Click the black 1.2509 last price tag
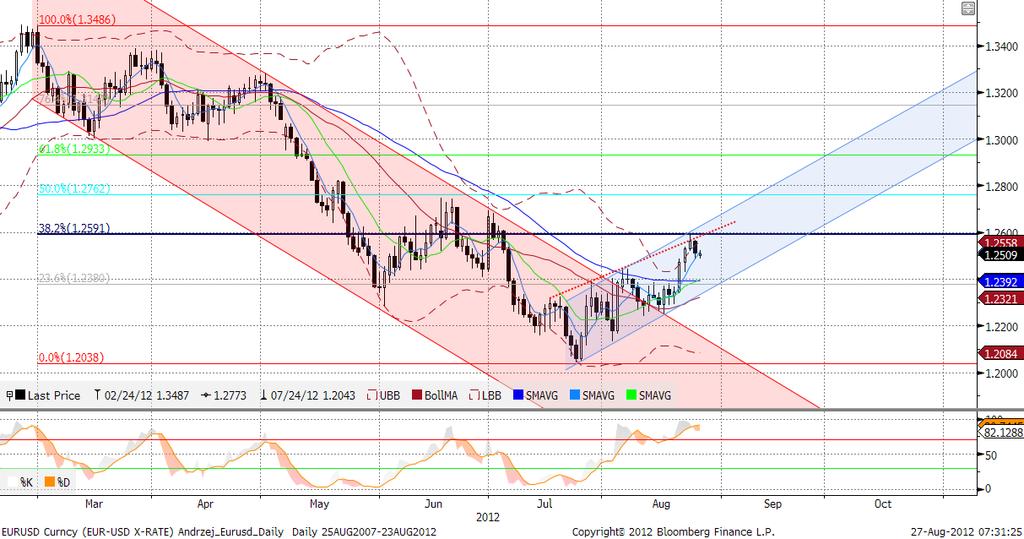This screenshot has height=539, width=1024. (x=1000, y=255)
